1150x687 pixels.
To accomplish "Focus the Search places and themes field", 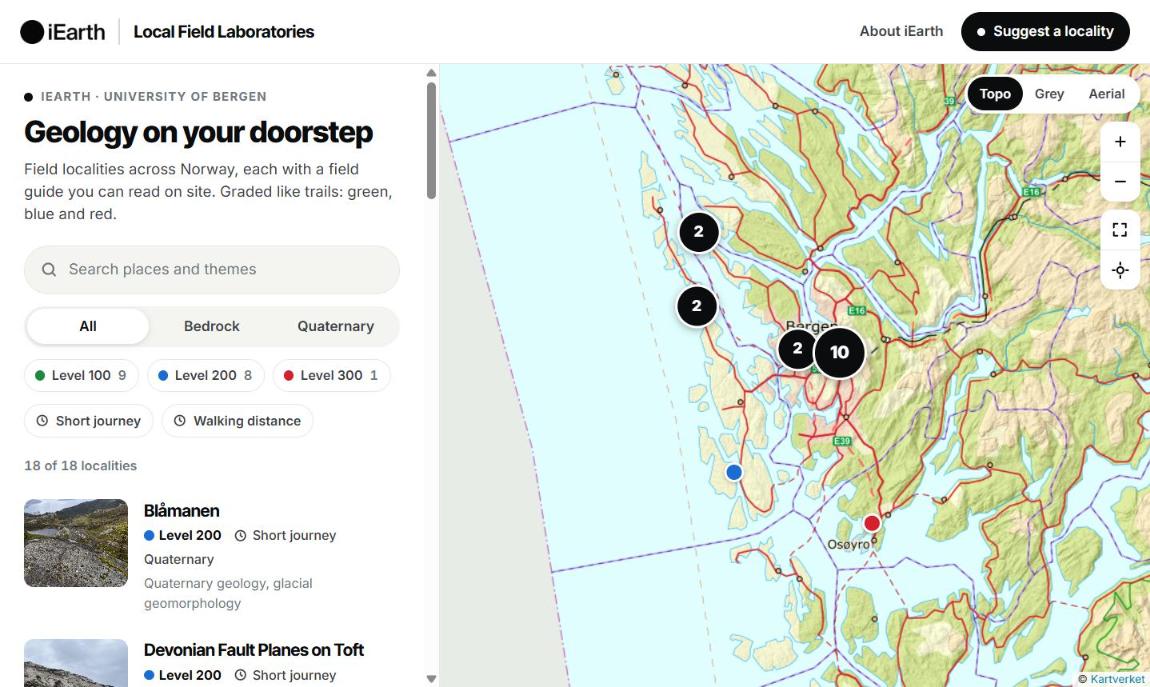I will (x=212, y=270).
